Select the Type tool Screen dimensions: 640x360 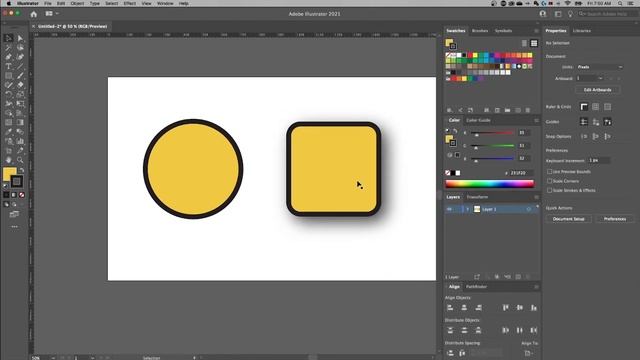[x=8, y=66]
